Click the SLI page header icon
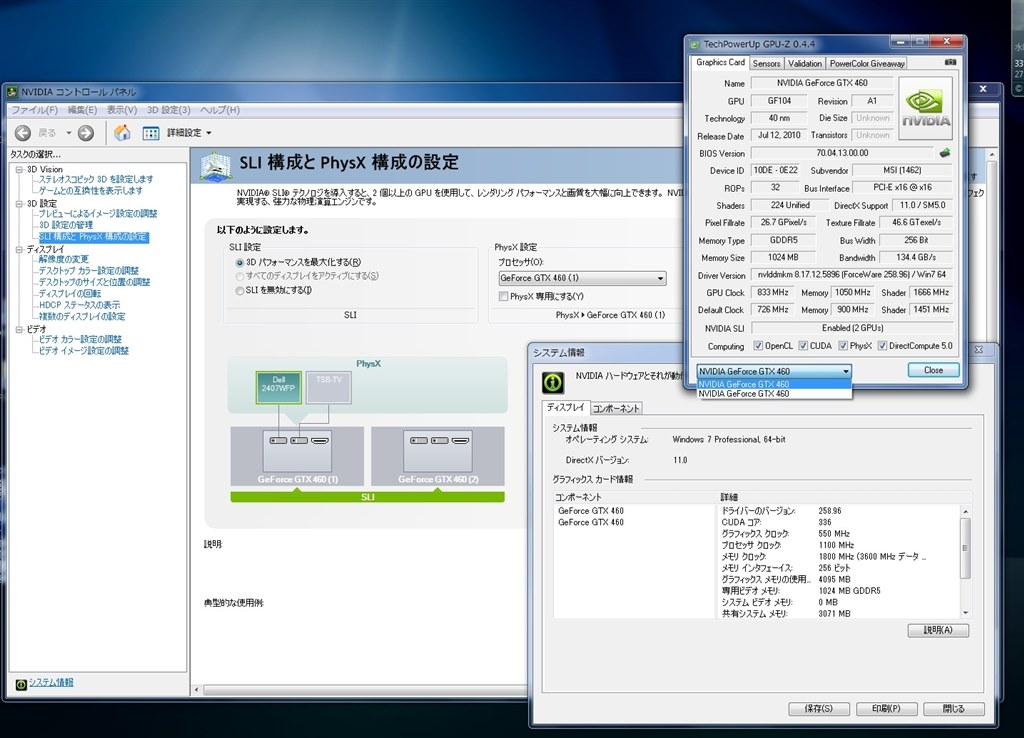This screenshot has width=1024, height=738. (x=216, y=165)
